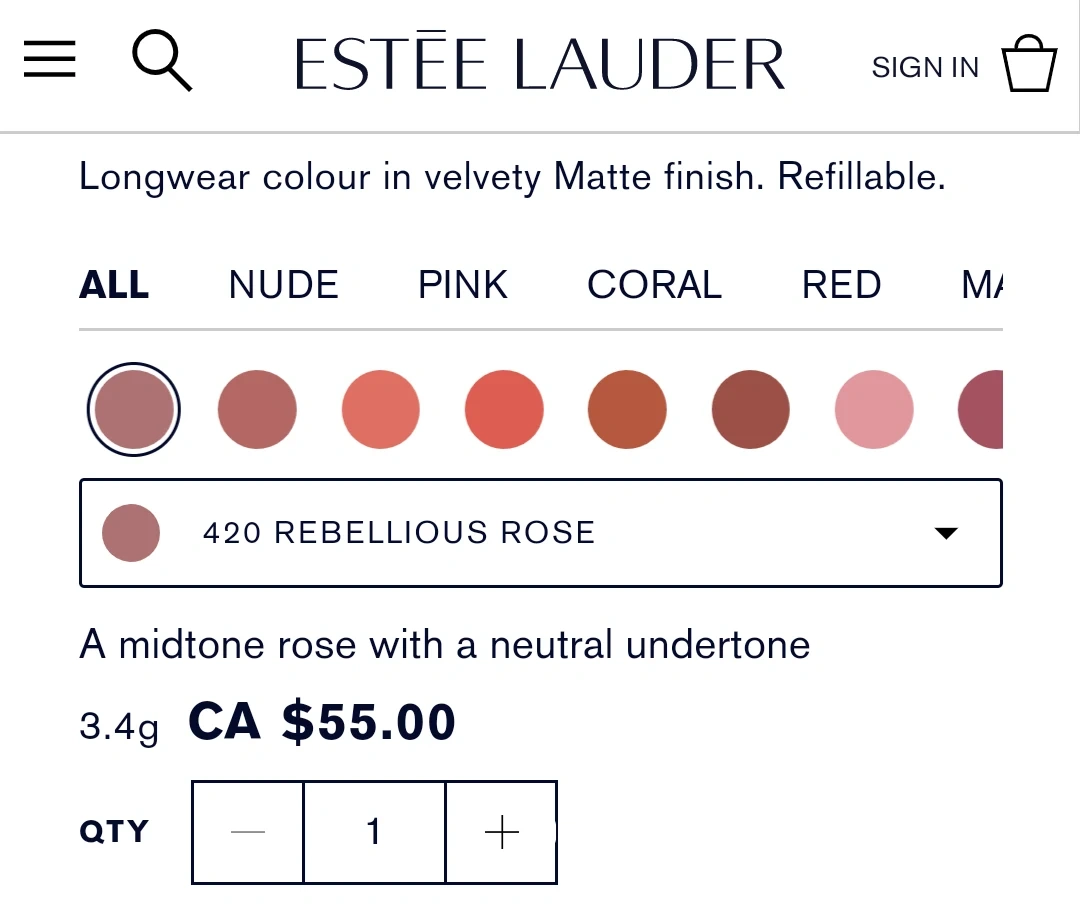Open the shopping bag icon

(1029, 64)
